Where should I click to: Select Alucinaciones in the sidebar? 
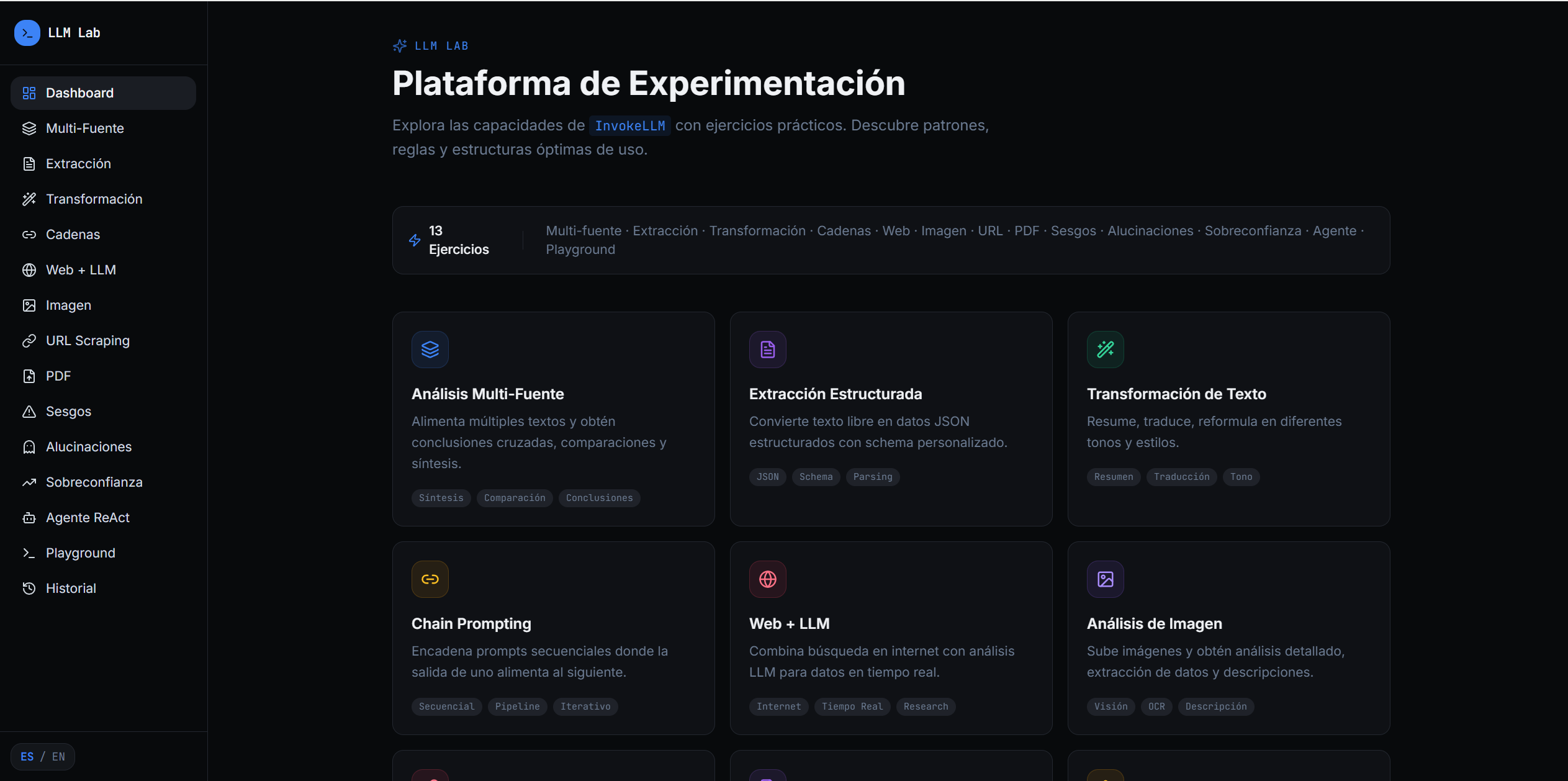pyautogui.click(x=103, y=447)
